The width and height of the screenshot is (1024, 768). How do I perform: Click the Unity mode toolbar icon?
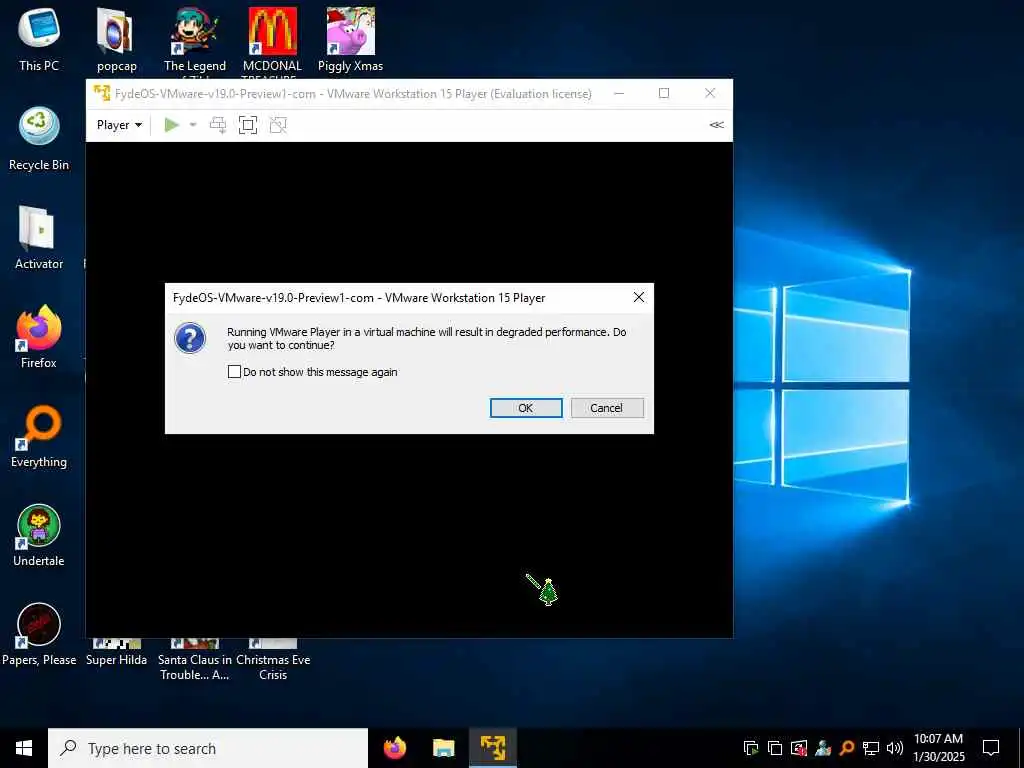coord(278,125)
